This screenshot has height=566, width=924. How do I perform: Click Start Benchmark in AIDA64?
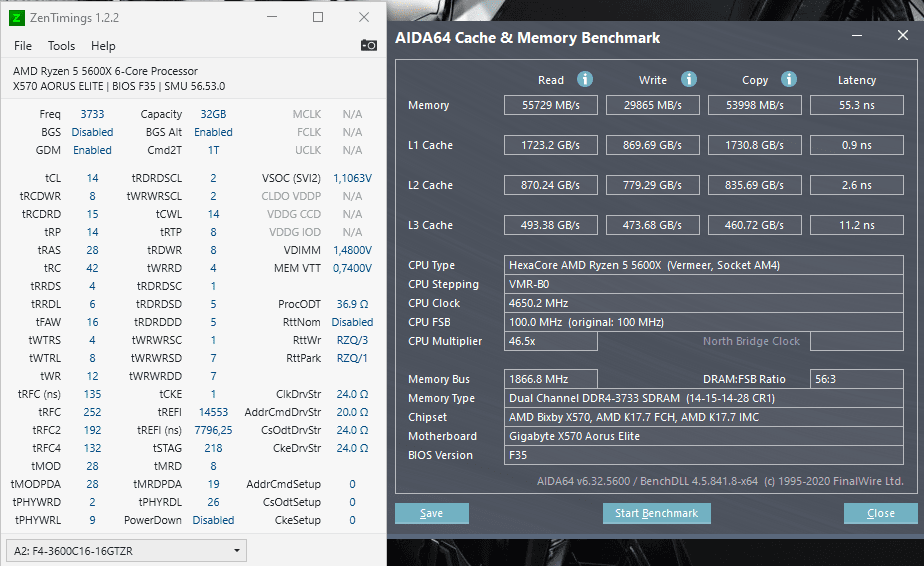[x=656, y=514]
